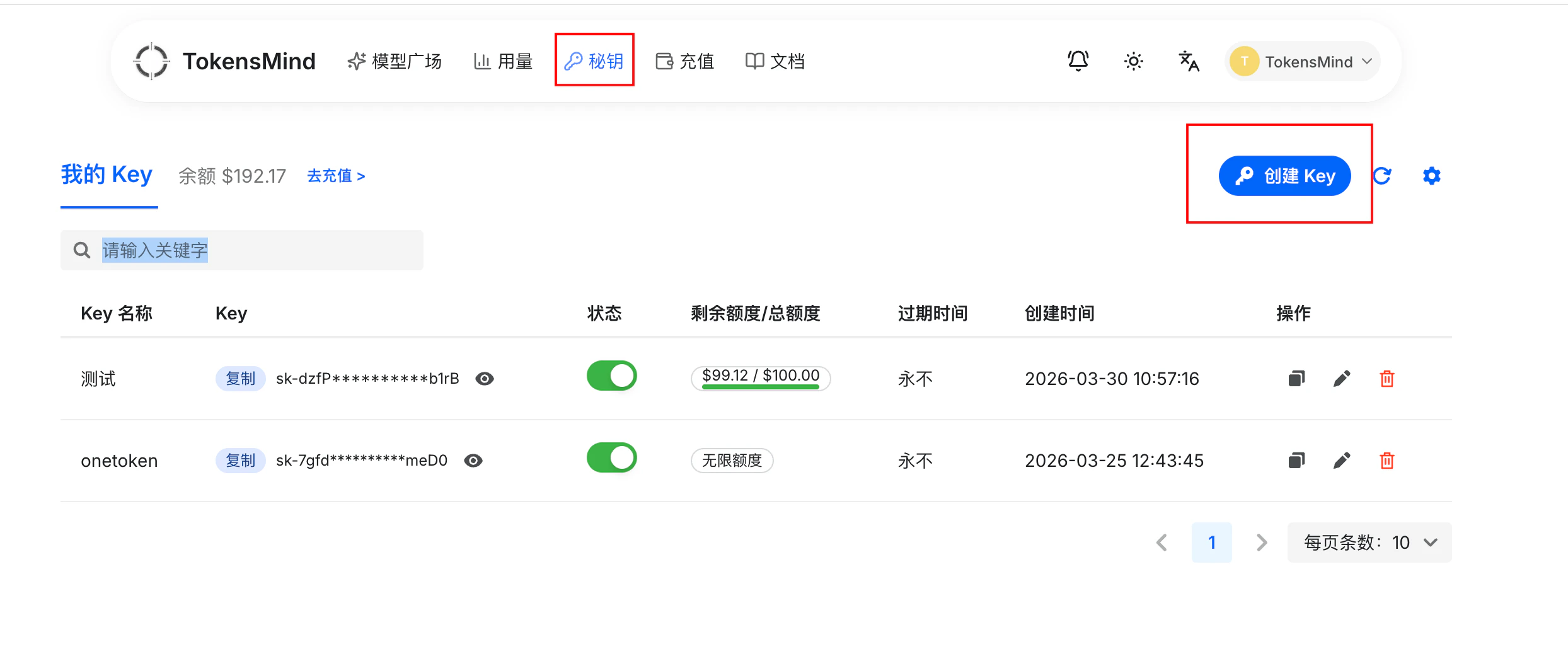Click the date 2026-03-30 10:57:16
The height and width of the screenshot is (649, 1568).
(1112, 379)
